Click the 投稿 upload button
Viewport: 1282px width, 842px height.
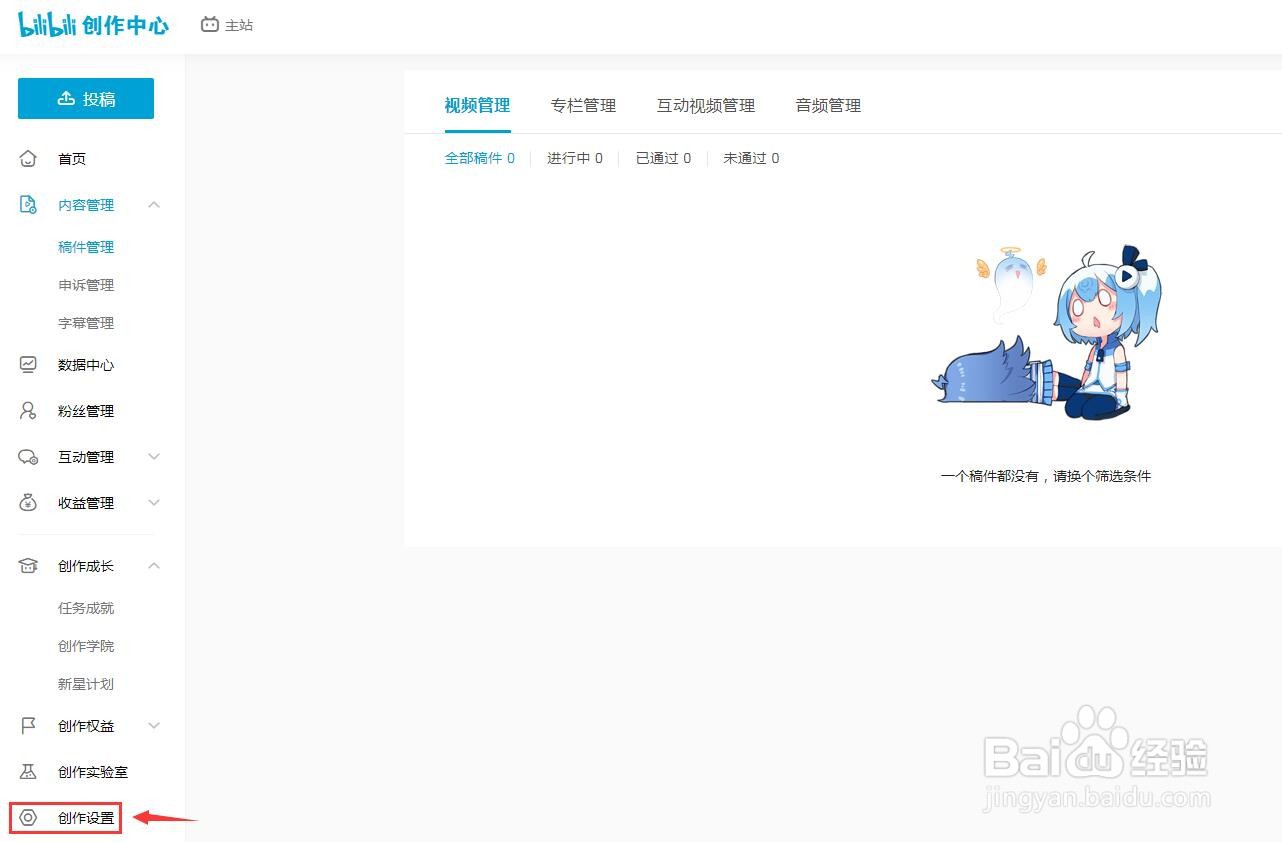pyautogui.click(x=86, y=99)
